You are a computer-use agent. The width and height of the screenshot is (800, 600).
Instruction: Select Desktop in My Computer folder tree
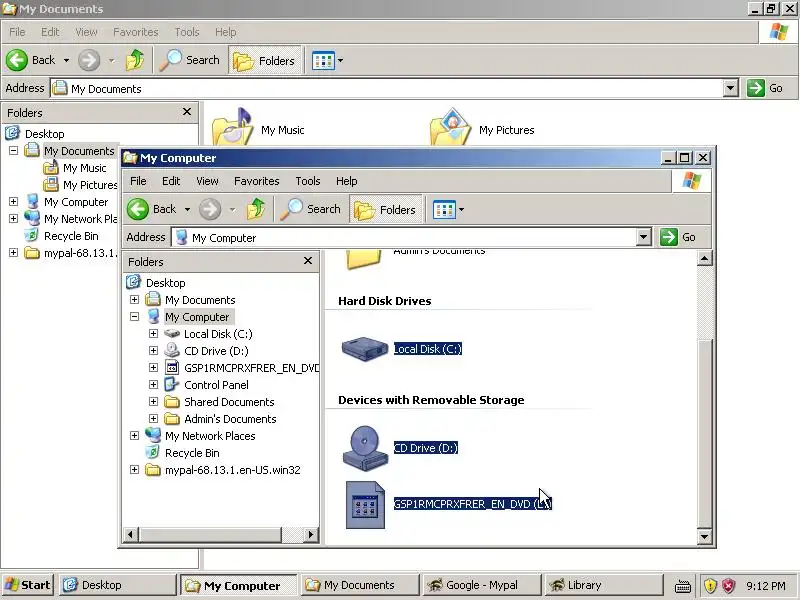click(165, 283)
